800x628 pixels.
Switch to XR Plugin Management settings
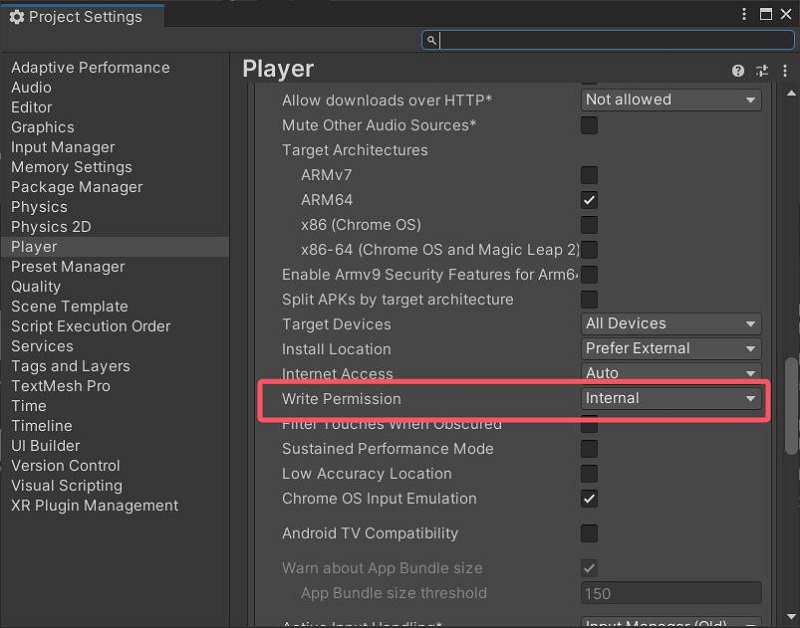pos(95,505)
